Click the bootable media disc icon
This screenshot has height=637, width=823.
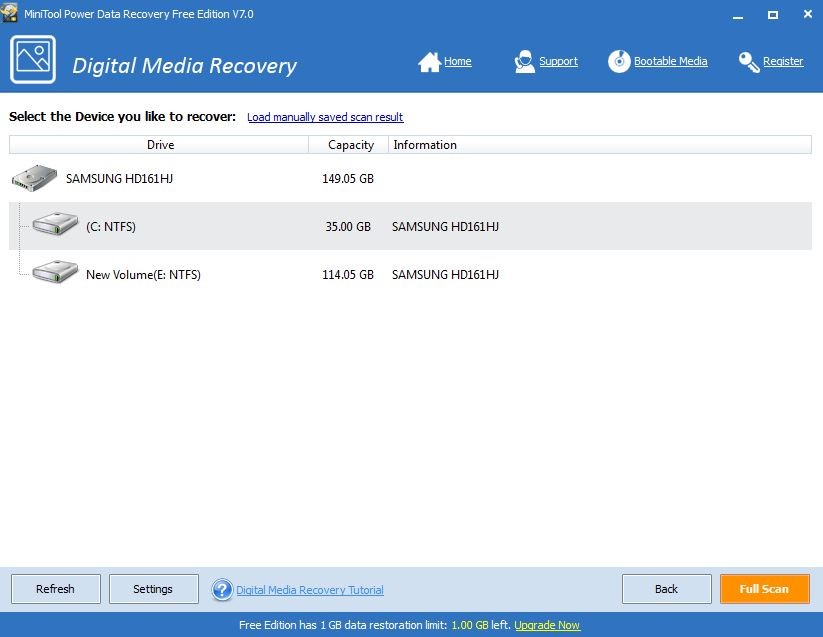[619, 61]
